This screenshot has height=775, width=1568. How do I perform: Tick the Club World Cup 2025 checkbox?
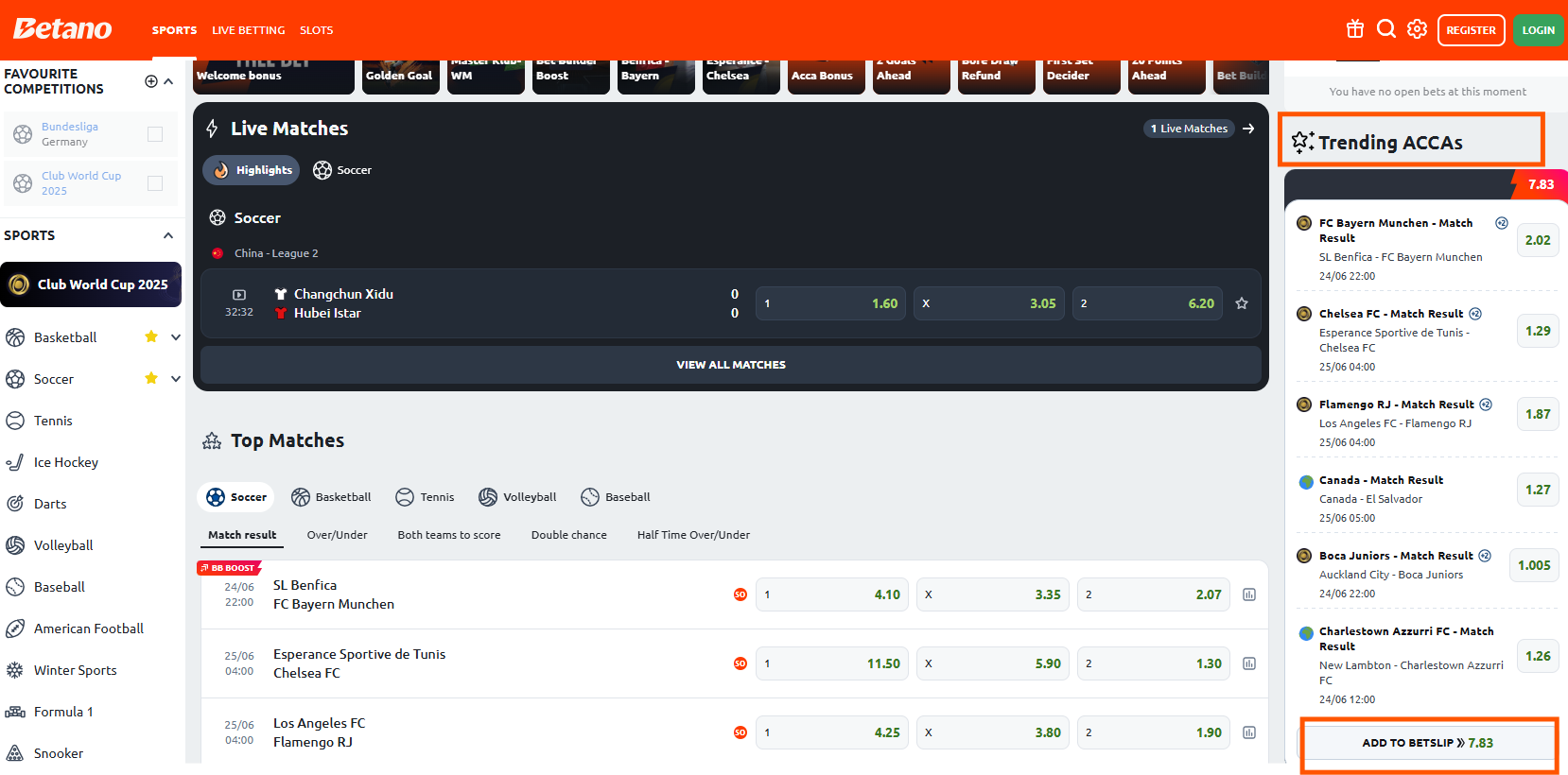155,183
